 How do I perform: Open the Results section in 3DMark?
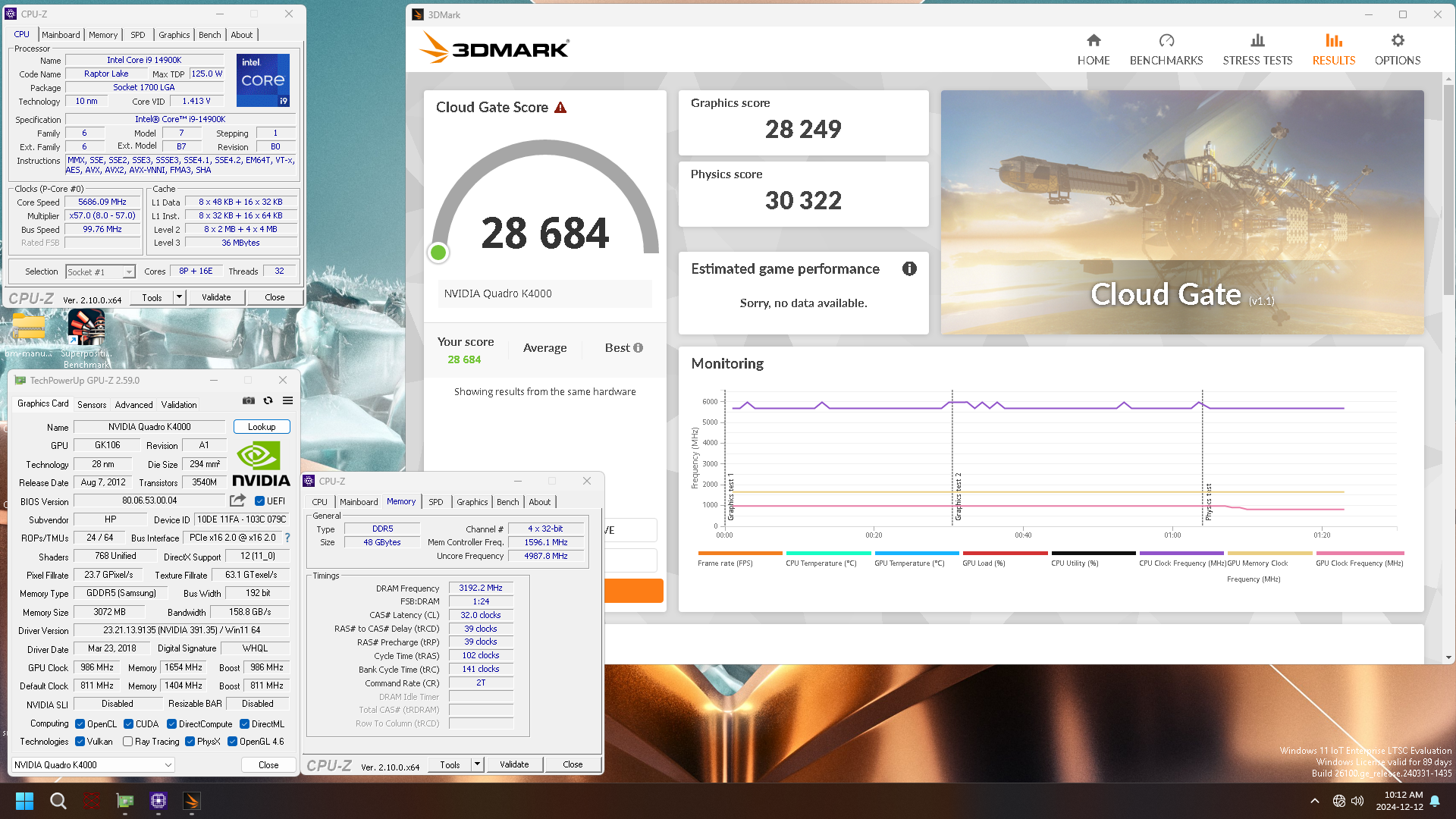tap(1334, 50)
